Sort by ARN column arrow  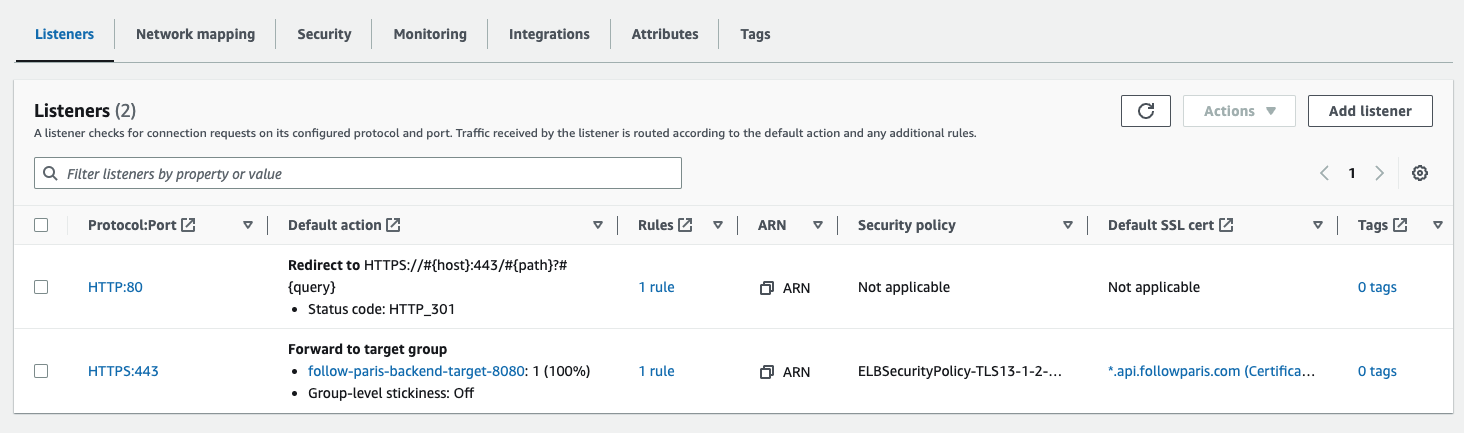coord(818,225)
